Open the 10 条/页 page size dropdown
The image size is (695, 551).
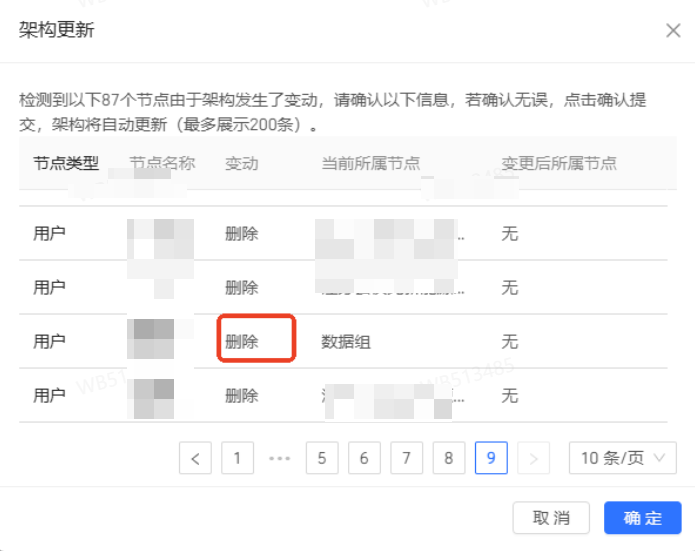pos(622,459)
